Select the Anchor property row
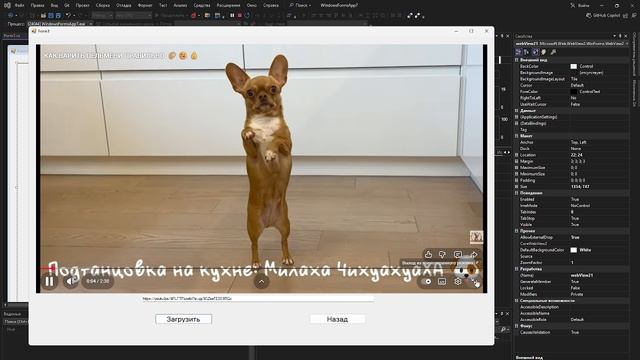This screenshot has width=640, height=360. [572, 142]
